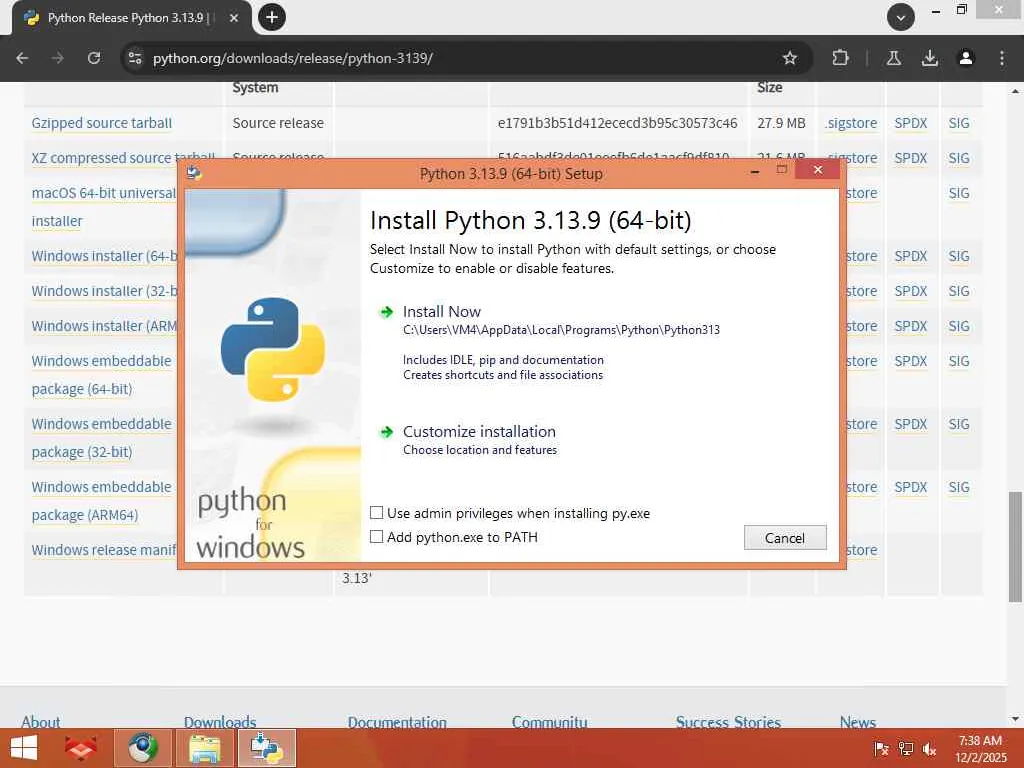Click the browser forward arrow
Viewport: 1024px width, 768px height.
pos(57,58)
